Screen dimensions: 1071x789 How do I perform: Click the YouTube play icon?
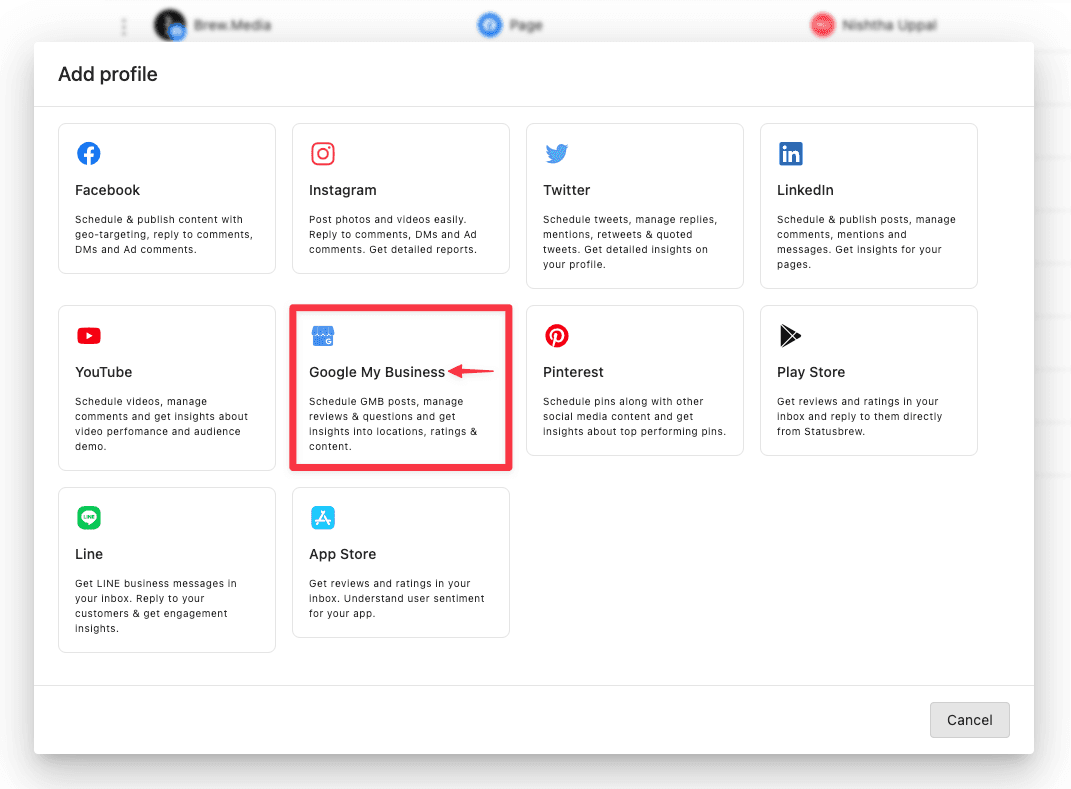(89, 335)
